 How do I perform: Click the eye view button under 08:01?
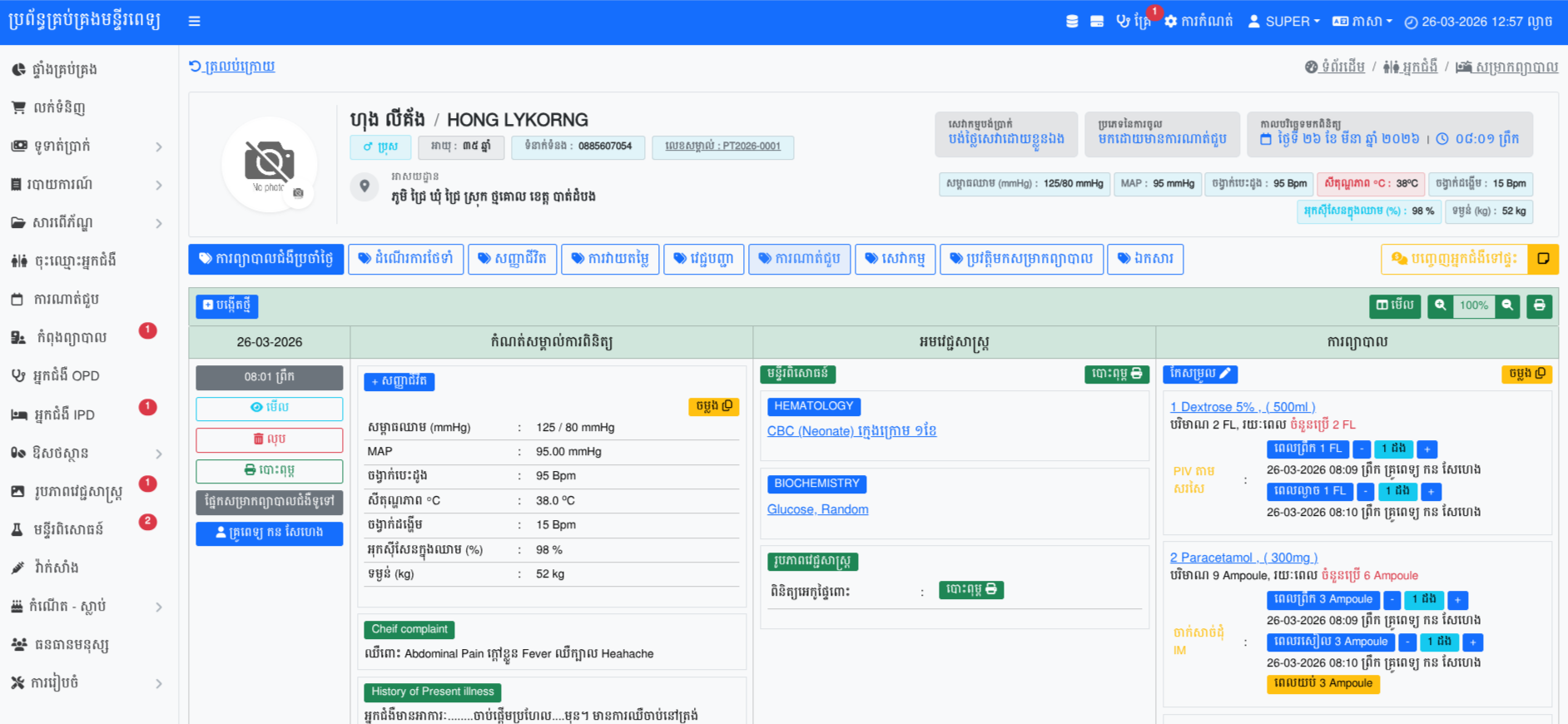pos(269,408)
